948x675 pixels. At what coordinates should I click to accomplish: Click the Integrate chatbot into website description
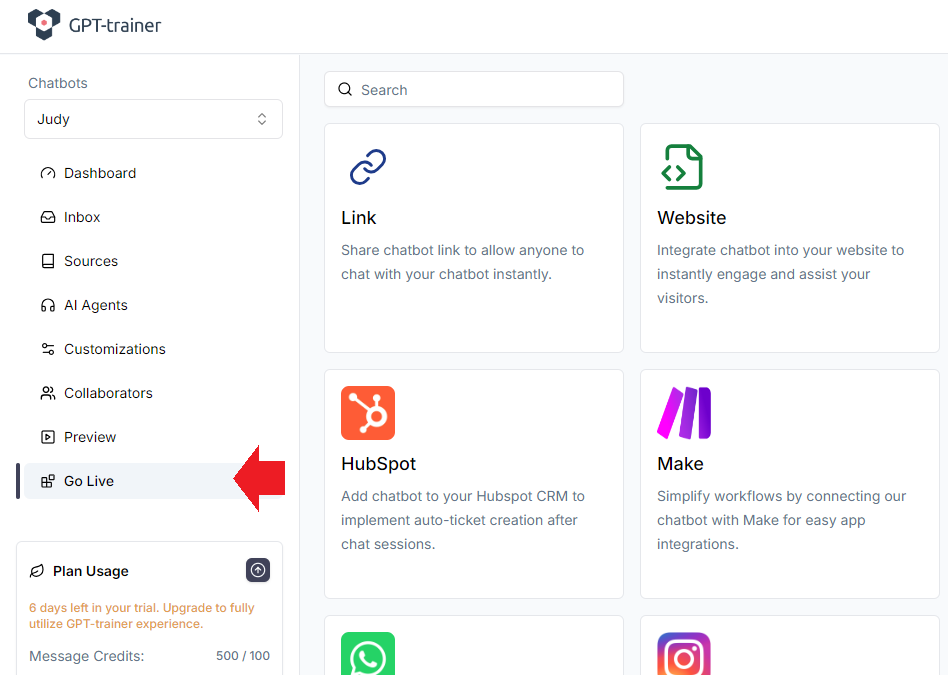tap(781, 274)
